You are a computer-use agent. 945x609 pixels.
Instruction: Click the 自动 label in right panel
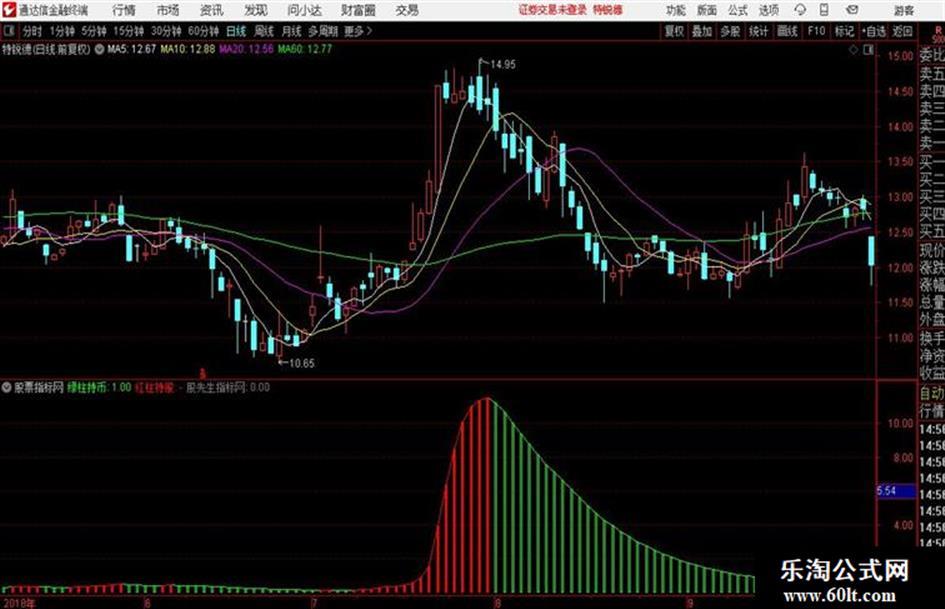(x=932, y=393)
